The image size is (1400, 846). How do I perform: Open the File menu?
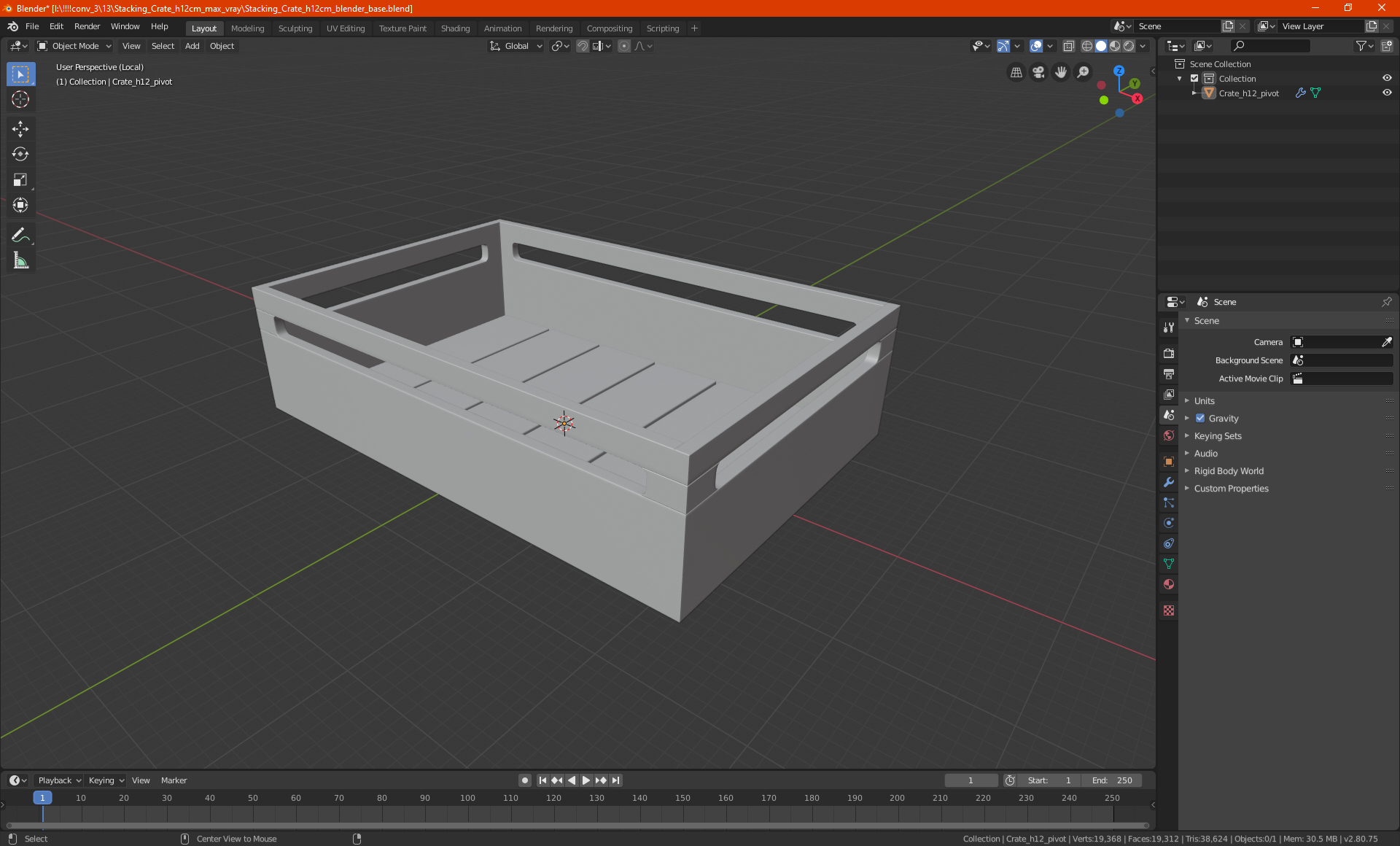point(32,26)
